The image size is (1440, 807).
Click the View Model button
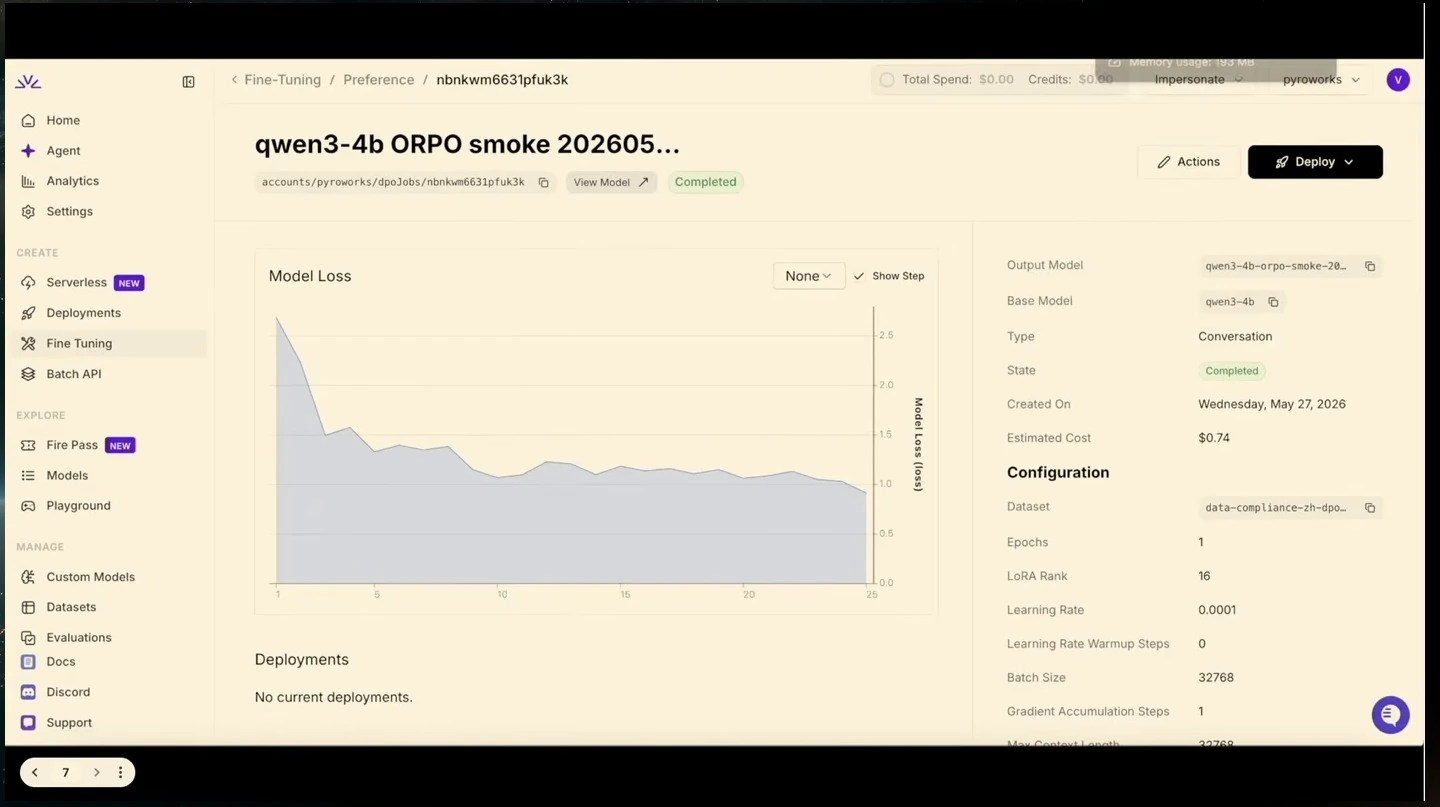point(611,182)
